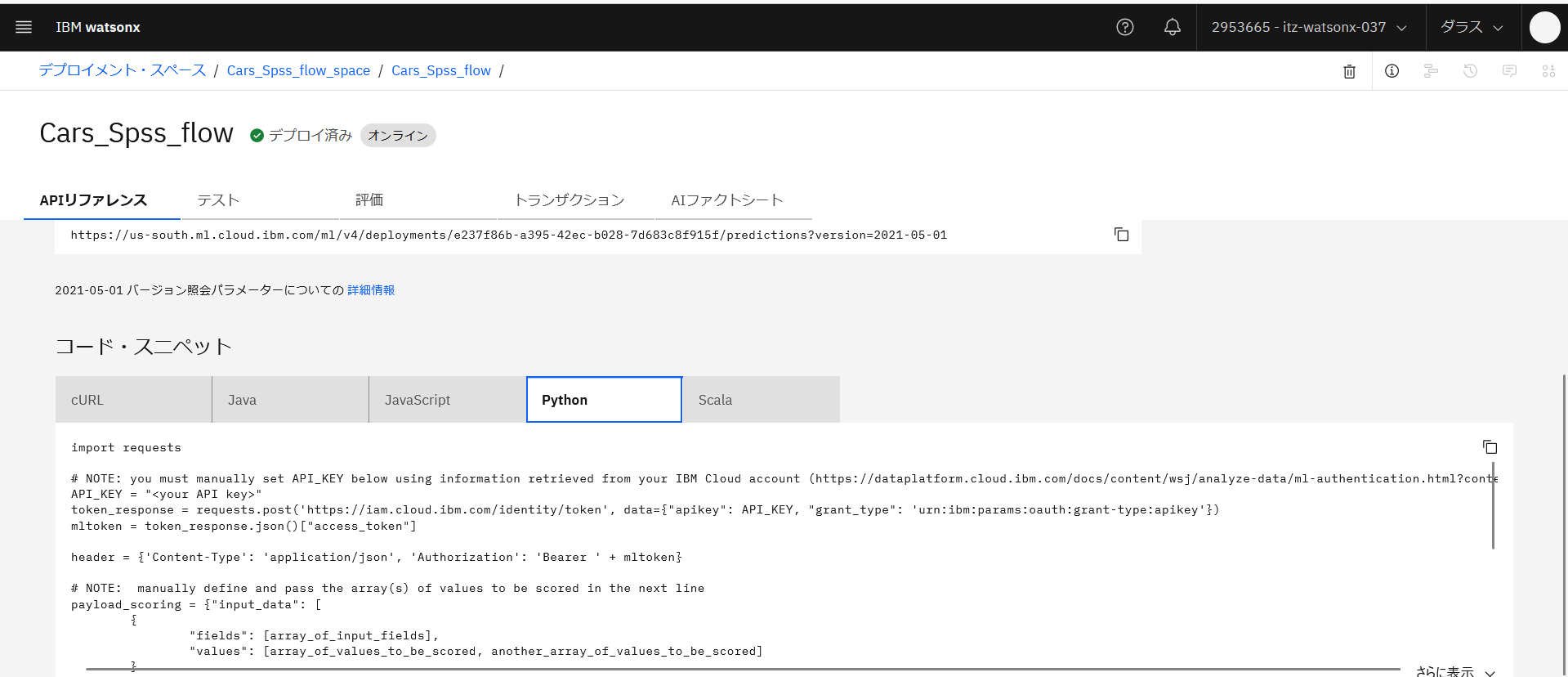Click the endpoint URL text
1568x677 pixels.
(x=508, y=235)
